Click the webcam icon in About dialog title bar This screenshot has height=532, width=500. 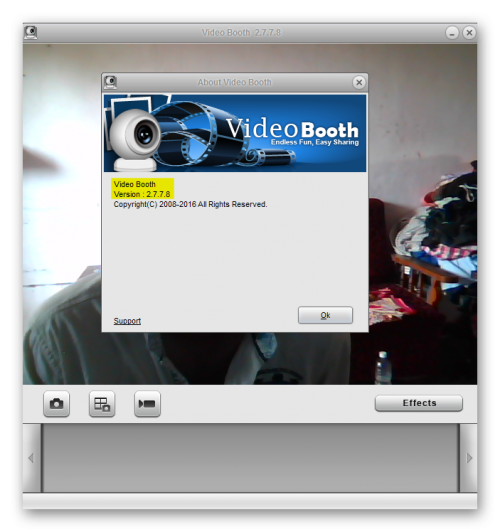[110, 82]
